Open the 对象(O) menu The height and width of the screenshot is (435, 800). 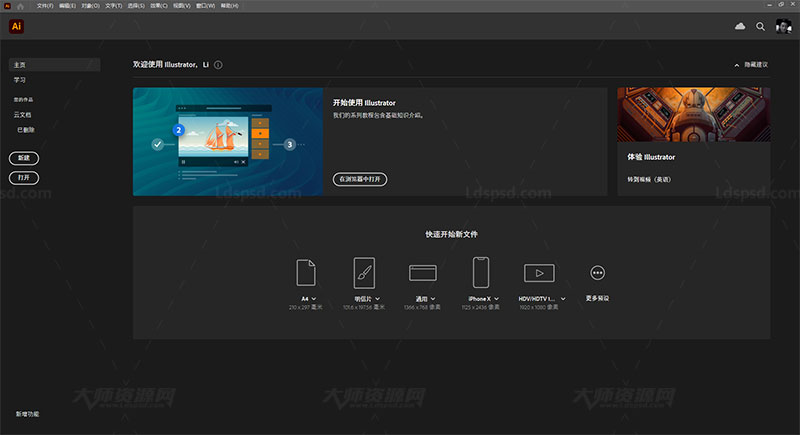90,6
